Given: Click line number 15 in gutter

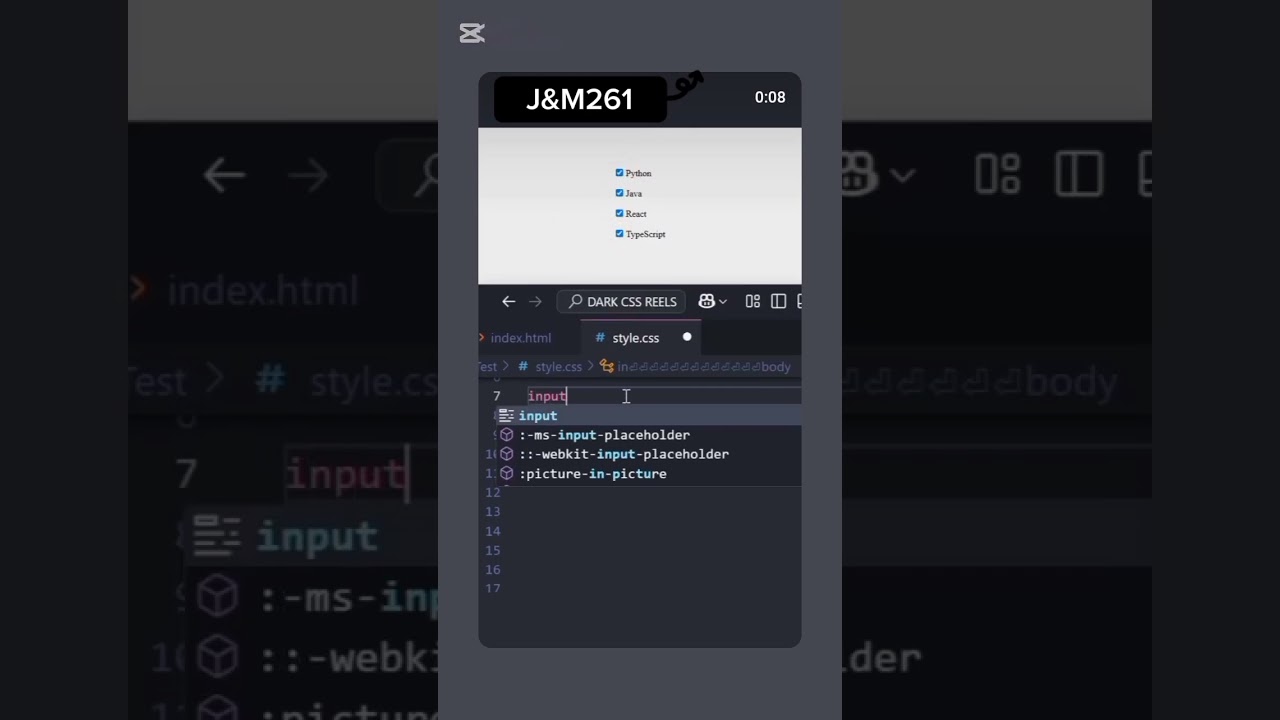Looking at the screenshot, I should click(492, 550).
